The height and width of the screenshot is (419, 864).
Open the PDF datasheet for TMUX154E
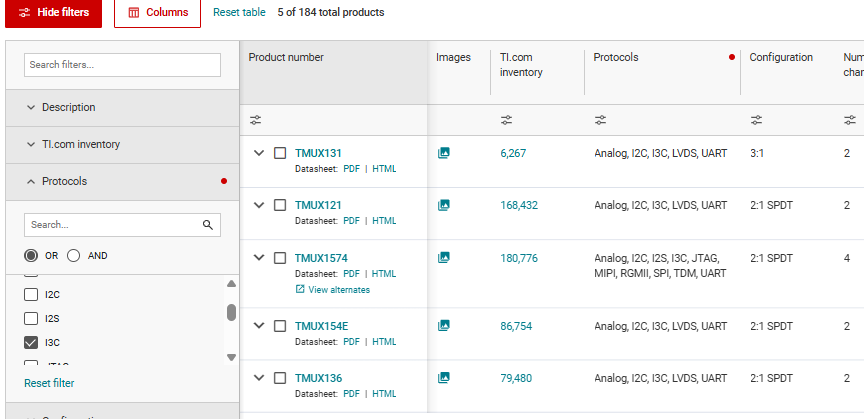pos(352,341)
